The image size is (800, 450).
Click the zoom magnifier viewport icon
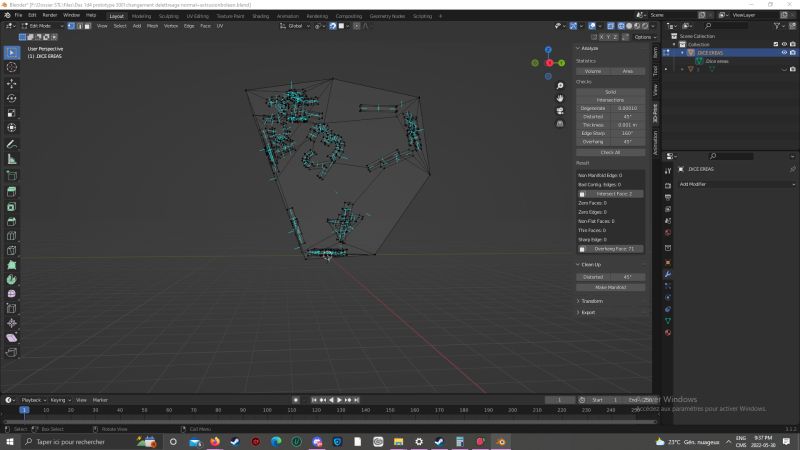(560, 86)
